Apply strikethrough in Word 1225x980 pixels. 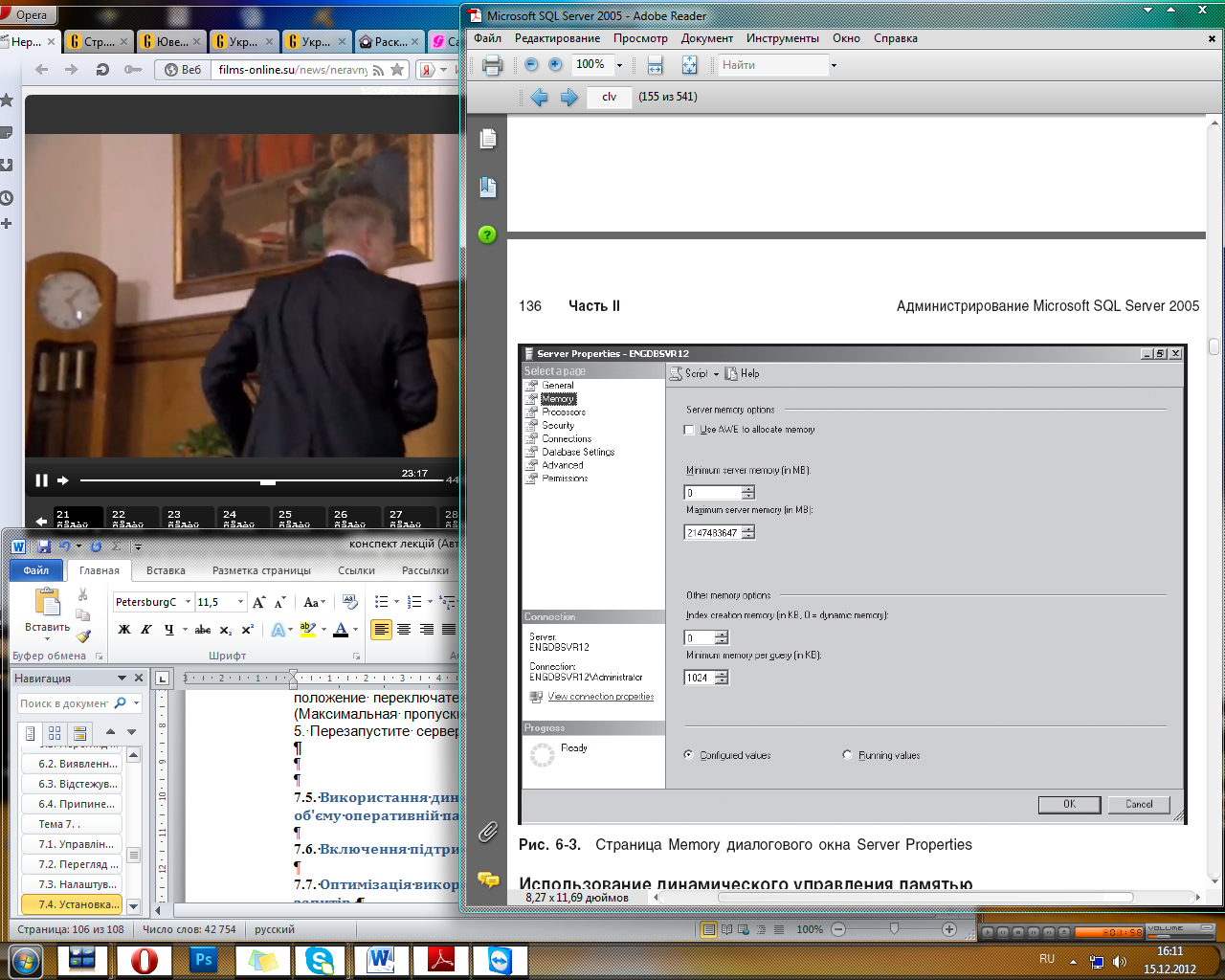click(203, 630)
